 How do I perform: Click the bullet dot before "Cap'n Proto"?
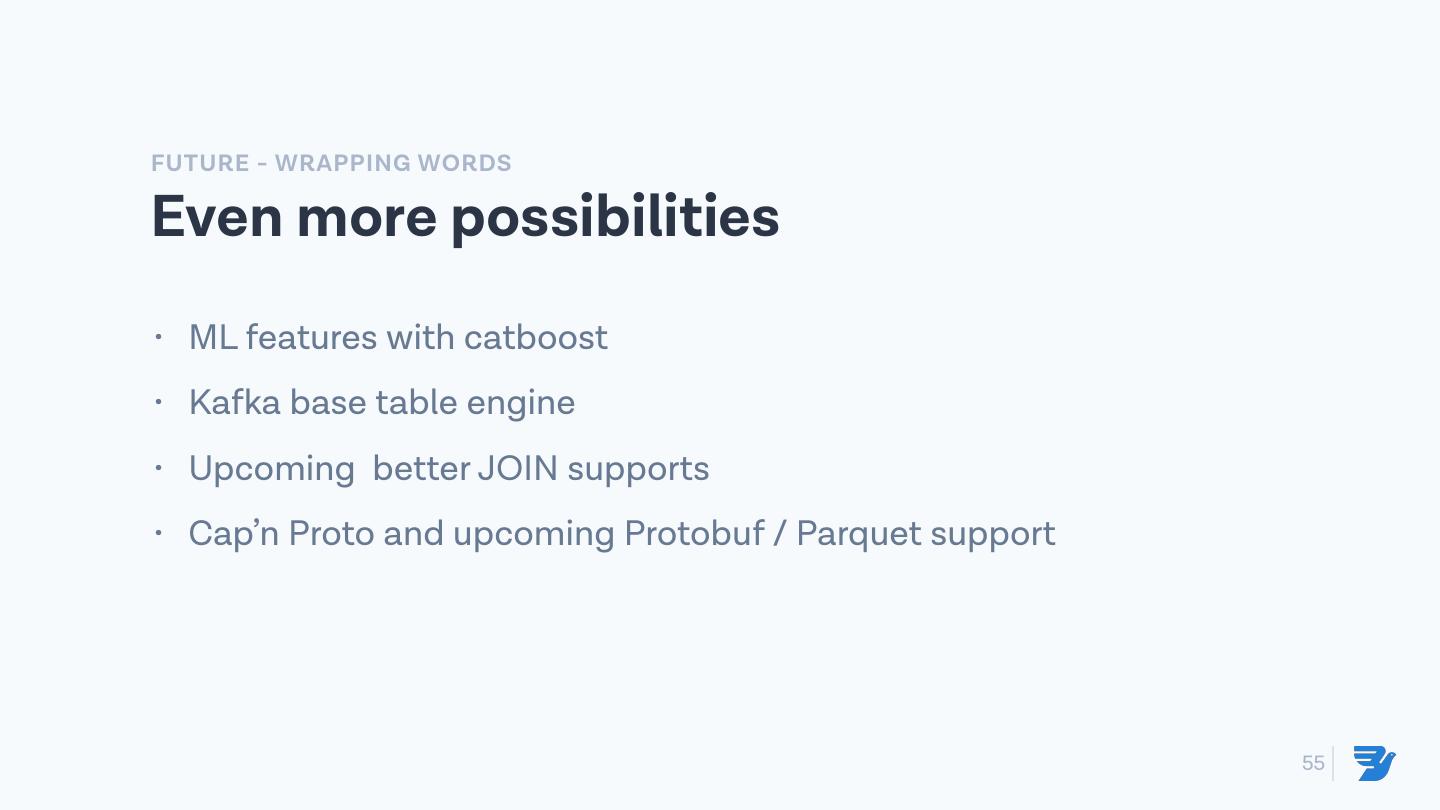tap(158, 534)
